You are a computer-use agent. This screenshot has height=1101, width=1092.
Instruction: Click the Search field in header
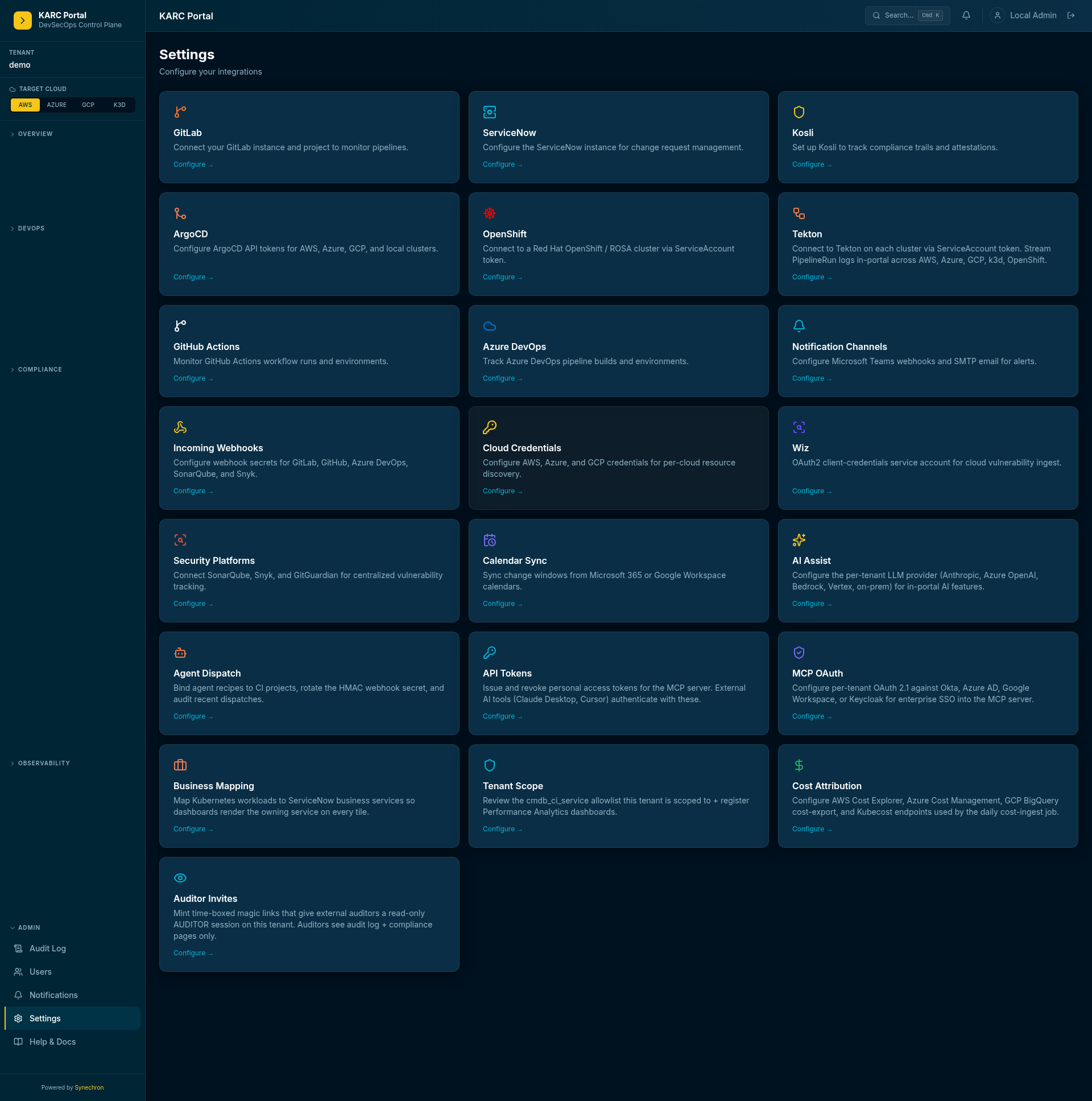point(907,15)
